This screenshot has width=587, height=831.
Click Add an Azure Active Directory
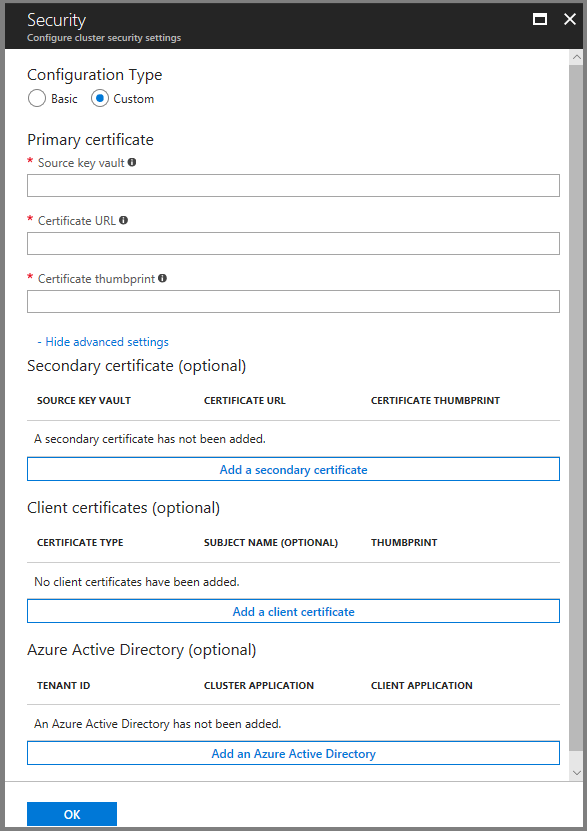click(293, 752)
